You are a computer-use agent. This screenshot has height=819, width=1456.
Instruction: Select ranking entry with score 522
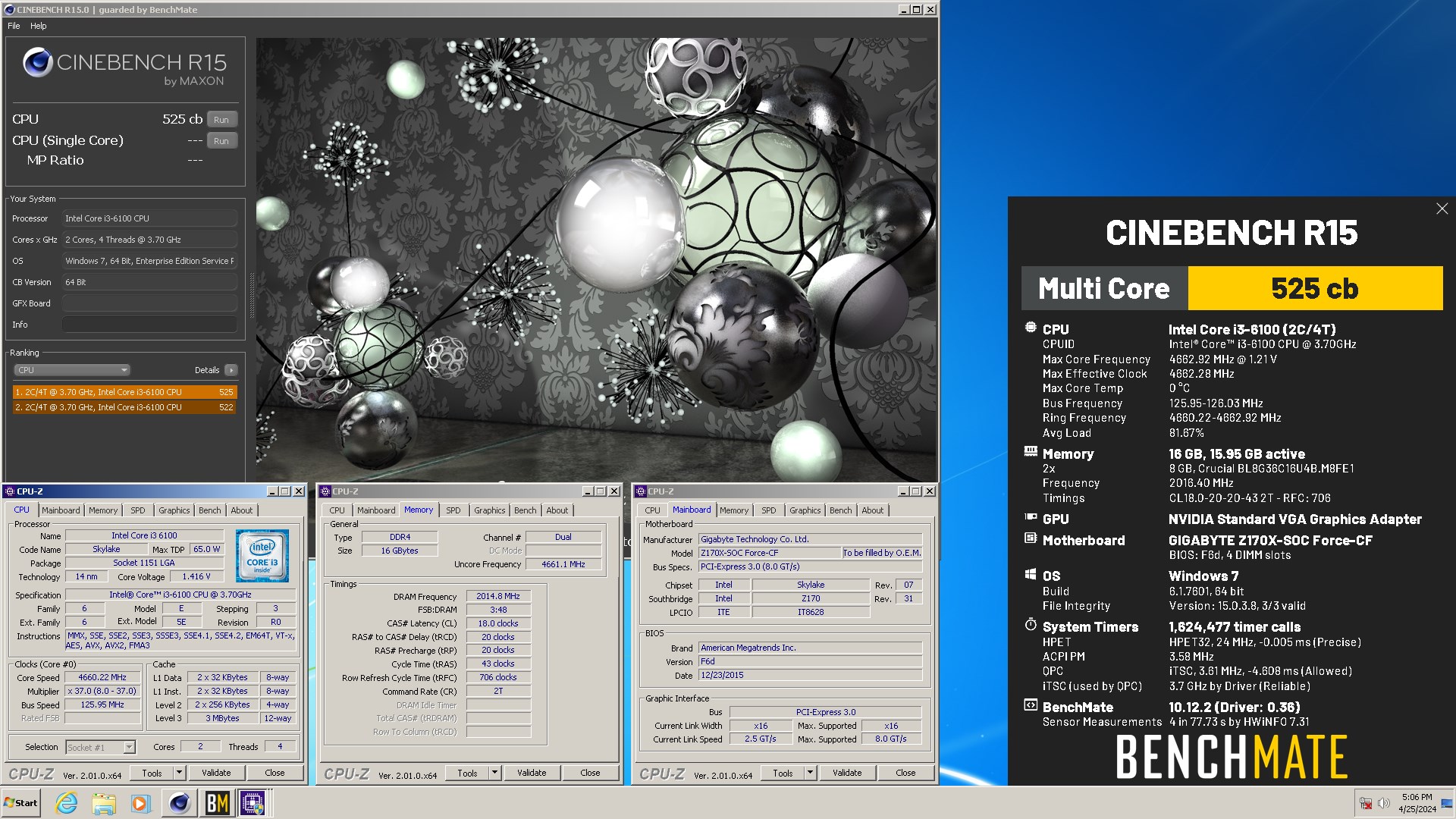coord(125,407)
